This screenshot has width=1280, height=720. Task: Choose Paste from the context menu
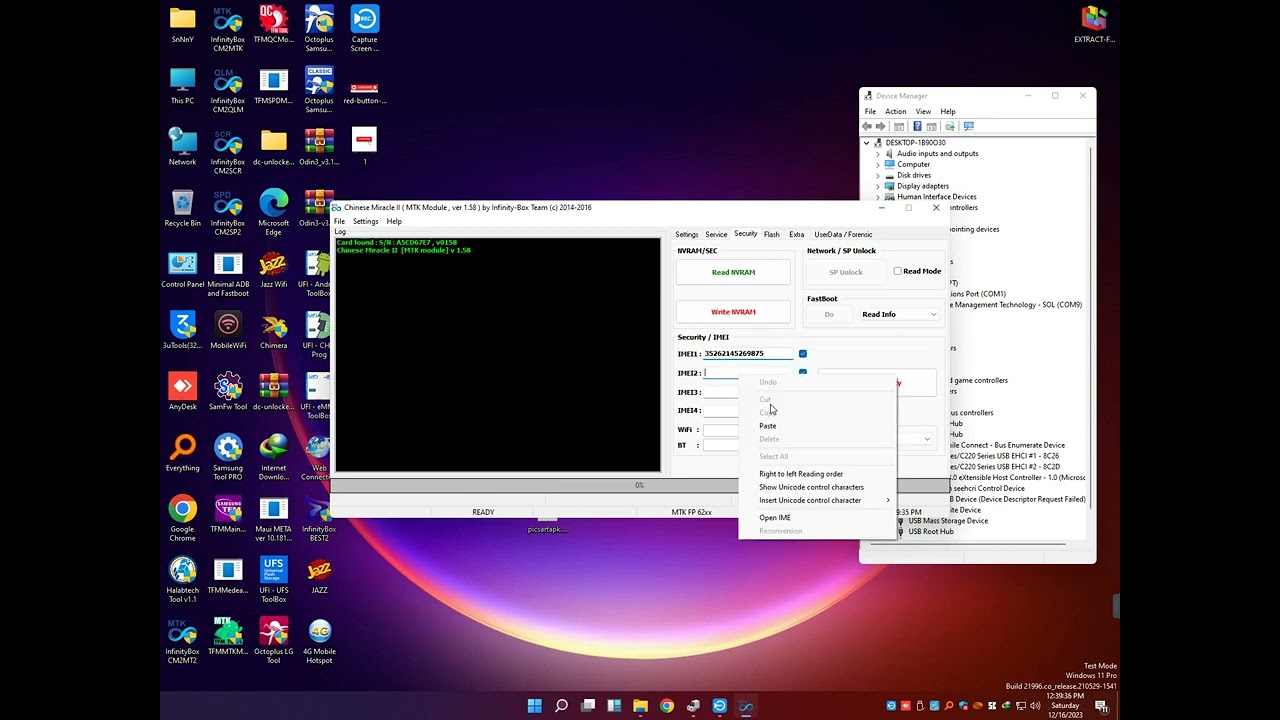(768, 426)
